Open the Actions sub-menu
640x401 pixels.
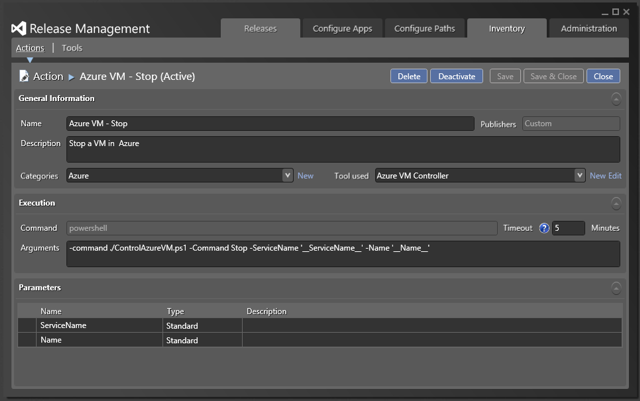[30, 48]
